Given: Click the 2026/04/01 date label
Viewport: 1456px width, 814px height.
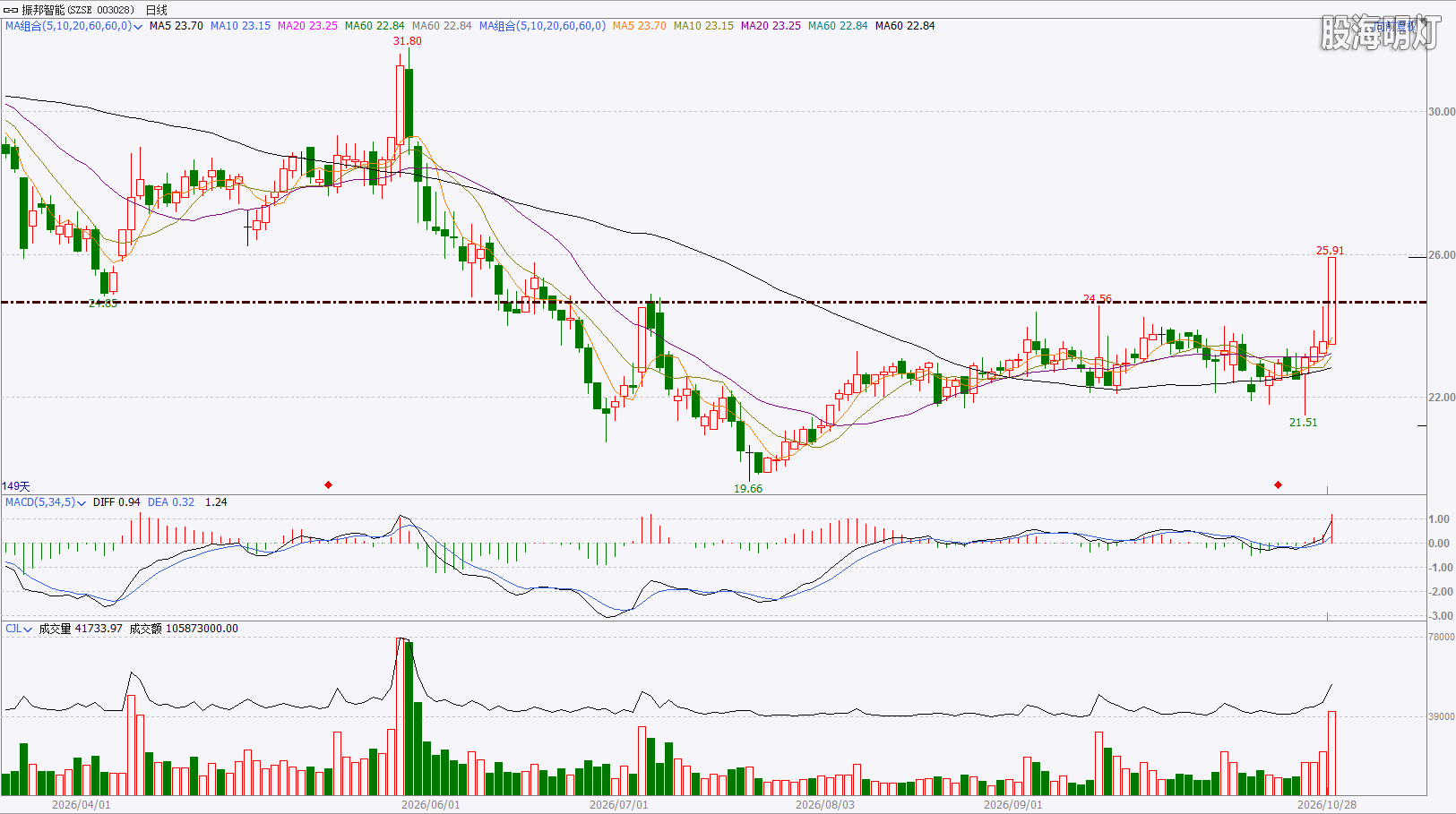Looking at the screenshot, I should click(x=82, y=805).
